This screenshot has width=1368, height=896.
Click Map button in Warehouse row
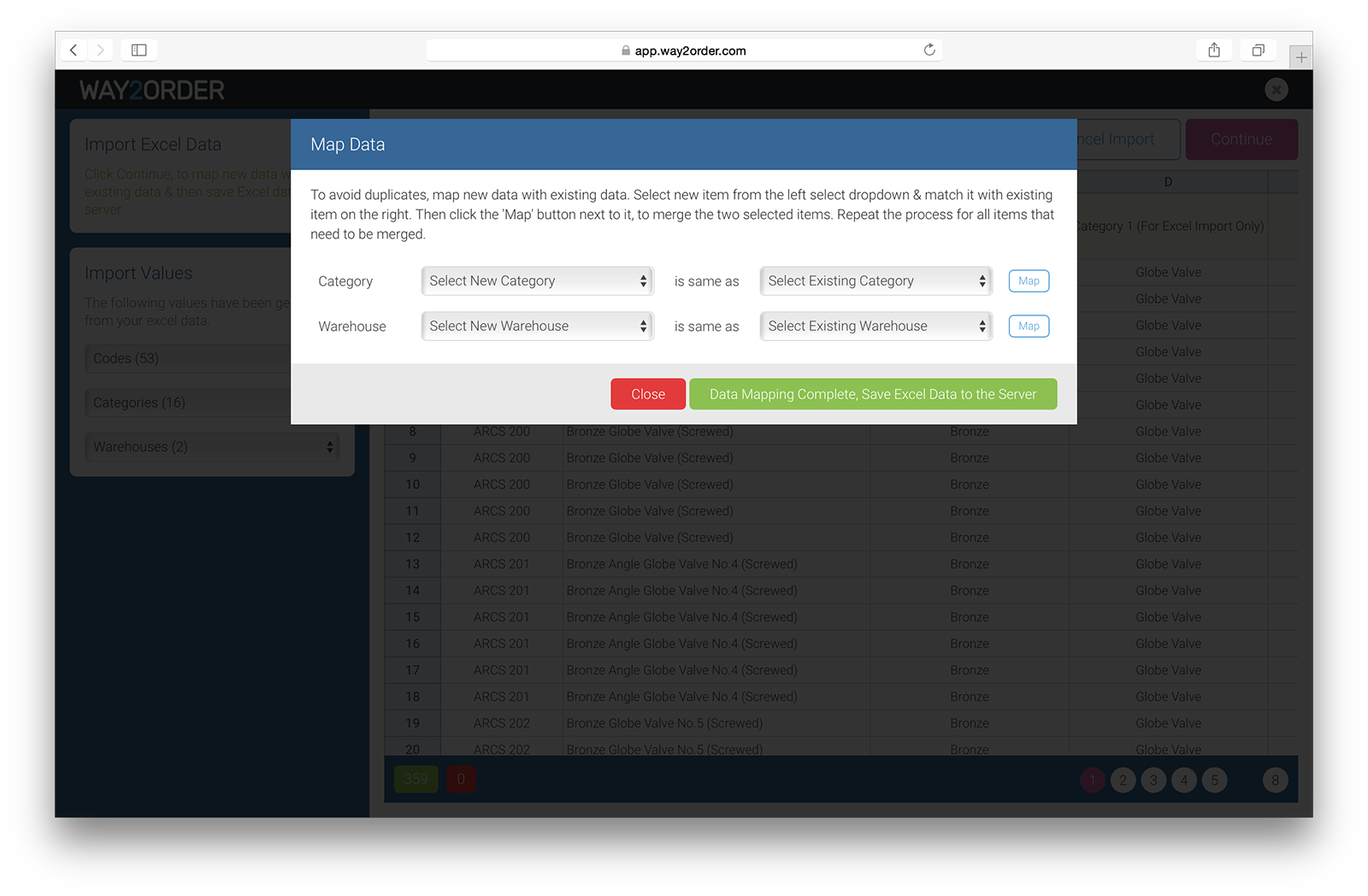click(1029, 326)
